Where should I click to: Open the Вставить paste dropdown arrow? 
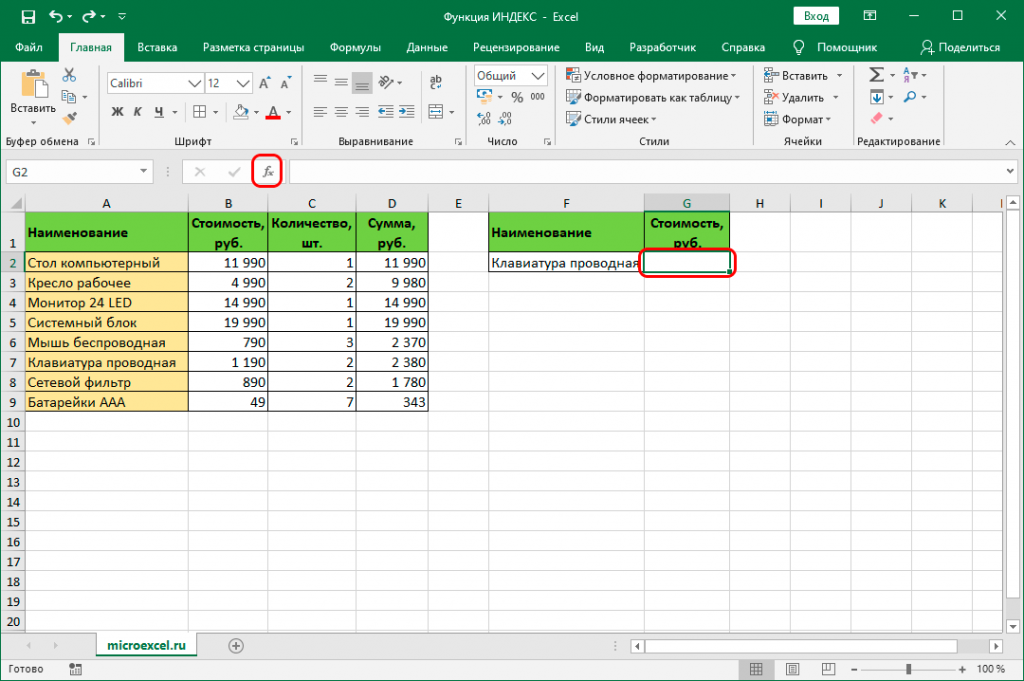click(x=33, y=123)
